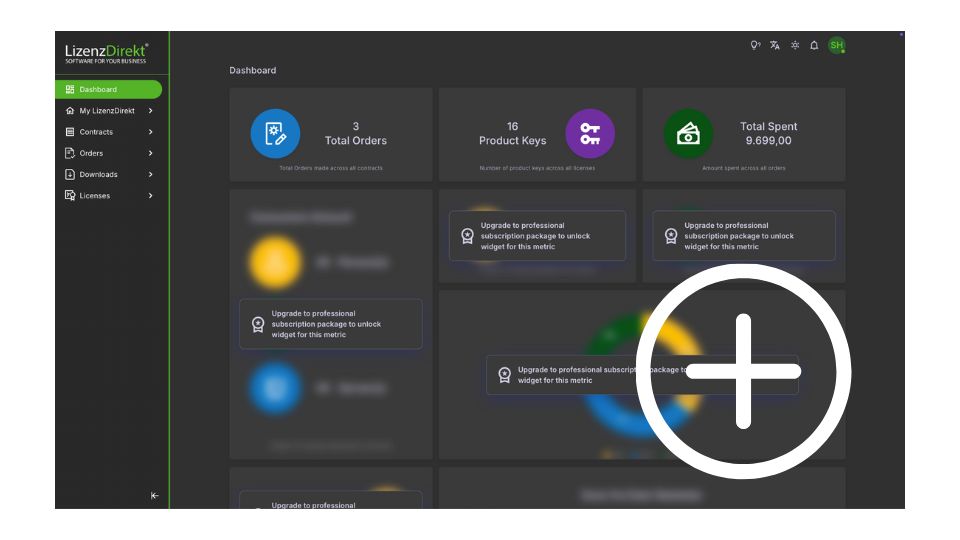The height and width of the screenshot is (540, 960).
Task: Open the Licenses sidebar item
Action: coord(95,196)
